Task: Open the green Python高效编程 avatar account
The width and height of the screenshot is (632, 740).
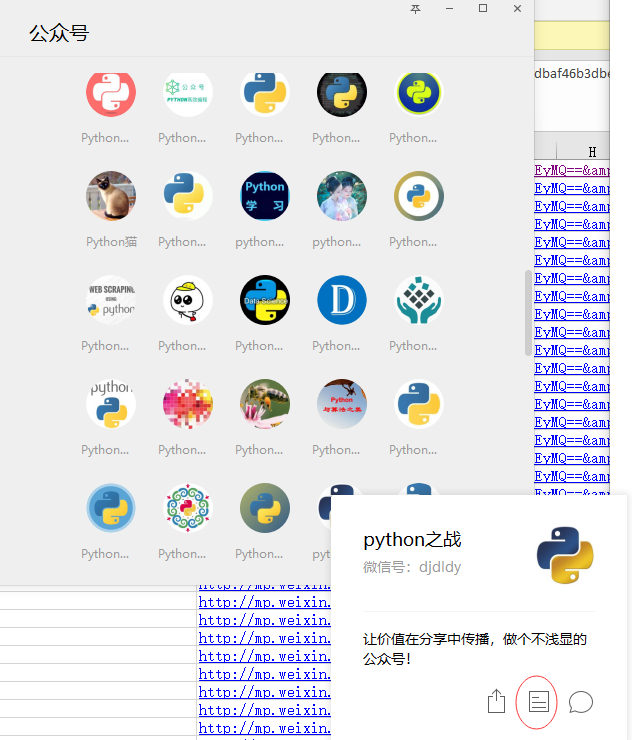Action: click(x=188, y=92)
